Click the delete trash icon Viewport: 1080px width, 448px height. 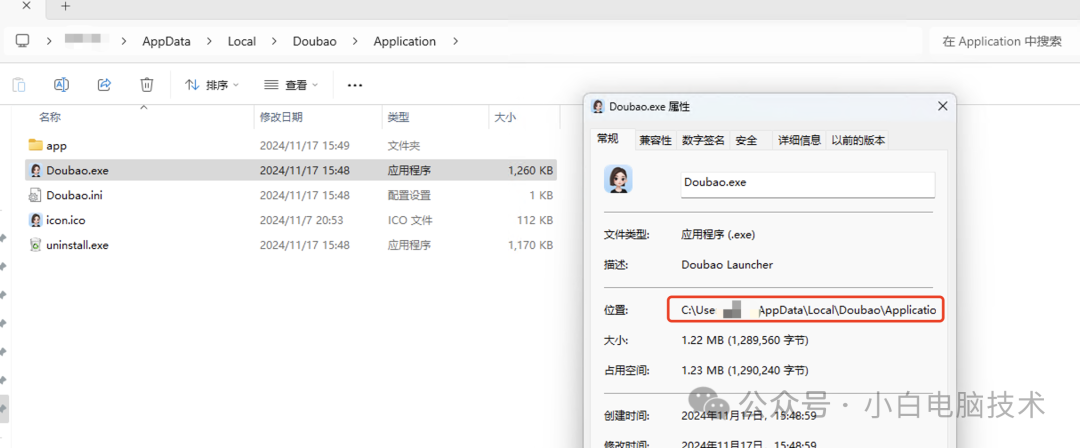(147, 85)
